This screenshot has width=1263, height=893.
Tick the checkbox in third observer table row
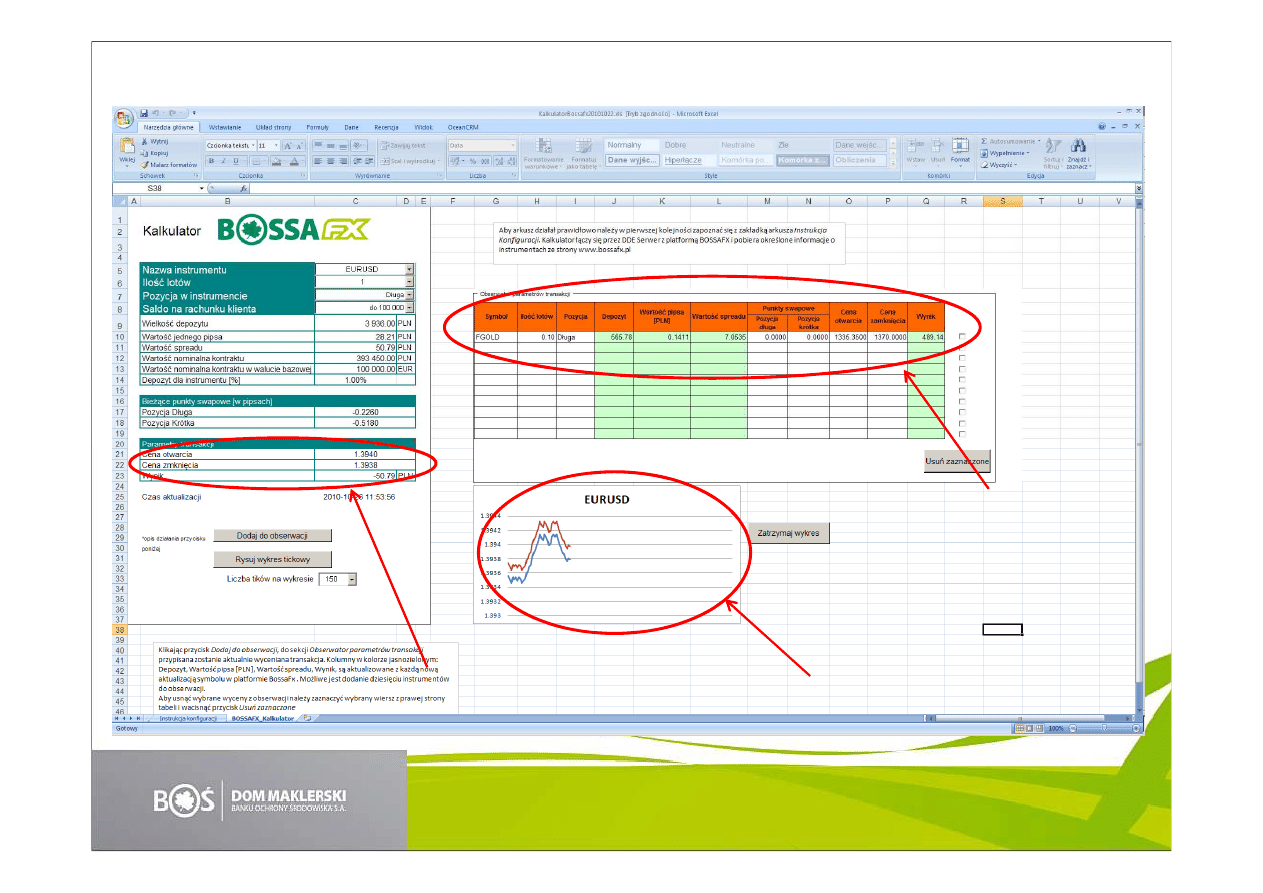point(962,369)
